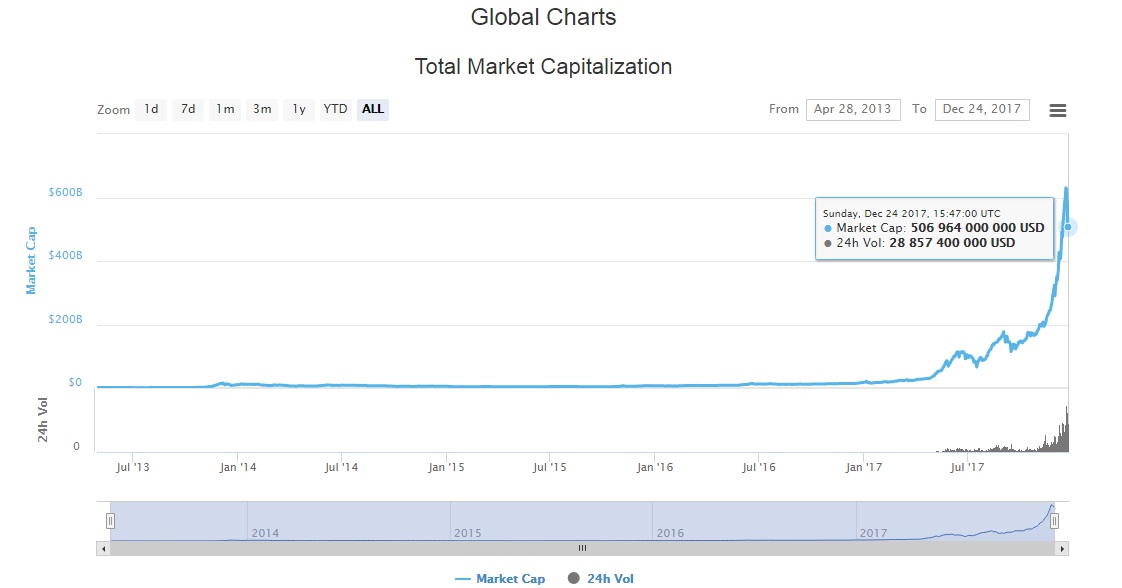Toggle Market Cap series in legend
The height and width of the screenshot is (588, 1122).
(x=500, y=579)
